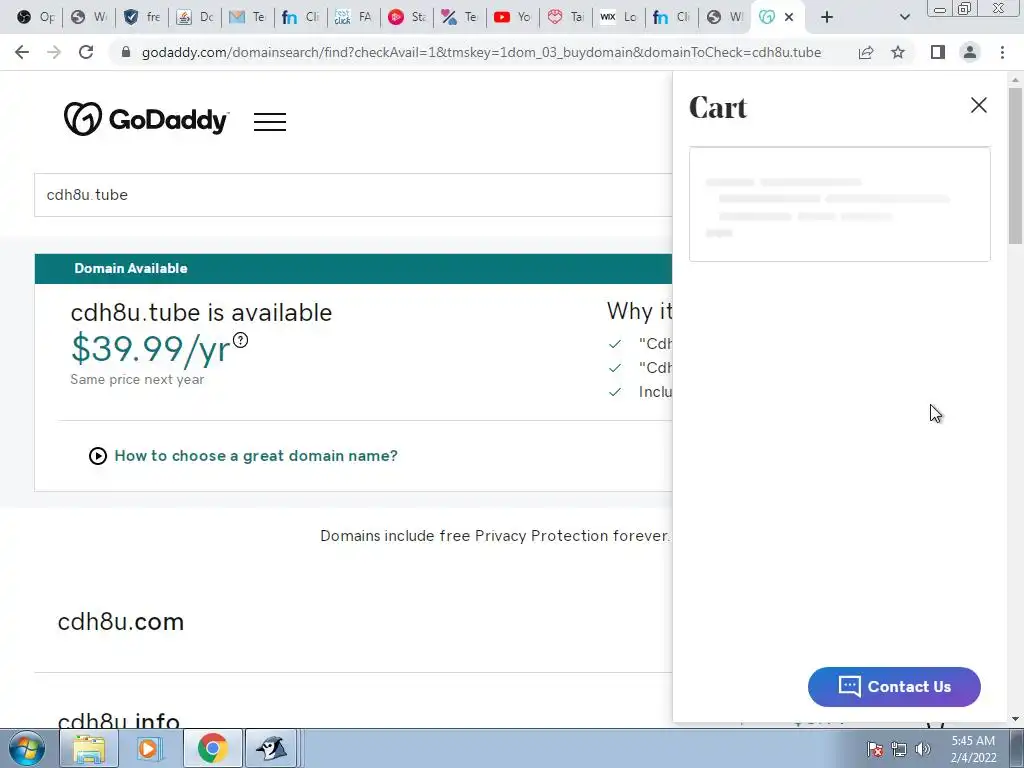
Task: Expand the tab search dropdown arrow
Action: tap(904, 17)
